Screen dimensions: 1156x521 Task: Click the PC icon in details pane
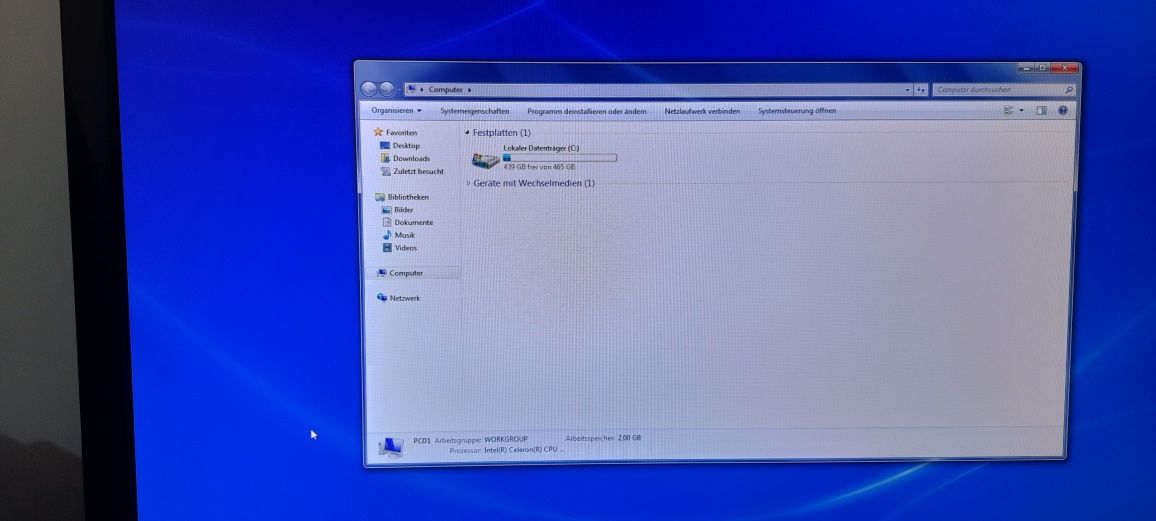pyautogui.click(x=391, y=447)
